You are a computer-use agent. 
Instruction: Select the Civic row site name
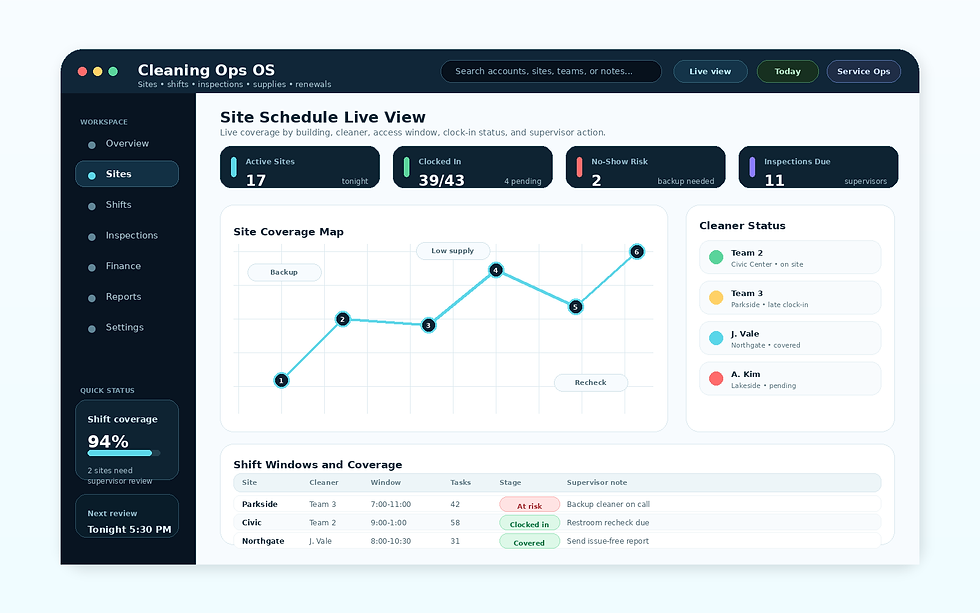[252, 522]
